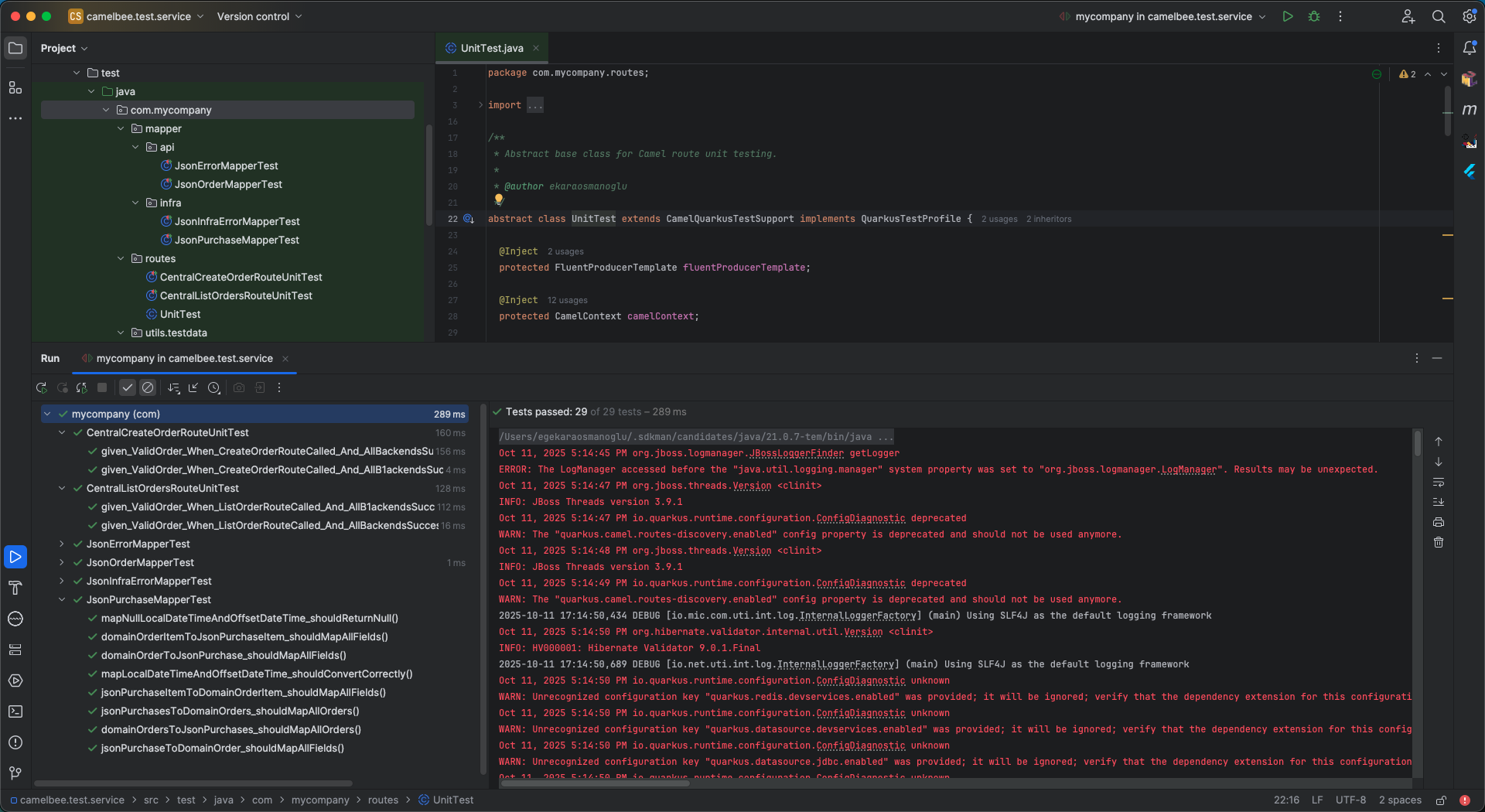The image size is (1485, 812).
Task: Rerun the mycompany test suite
Action: [42, 388]
